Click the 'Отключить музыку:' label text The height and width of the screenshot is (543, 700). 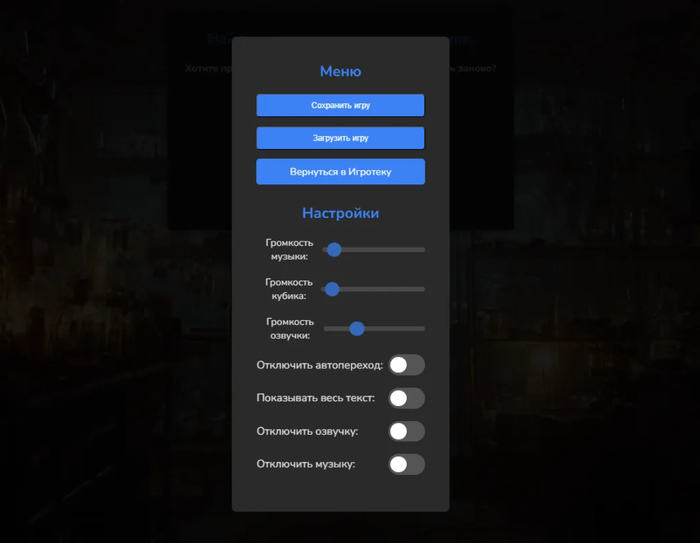tap(305, 464)
